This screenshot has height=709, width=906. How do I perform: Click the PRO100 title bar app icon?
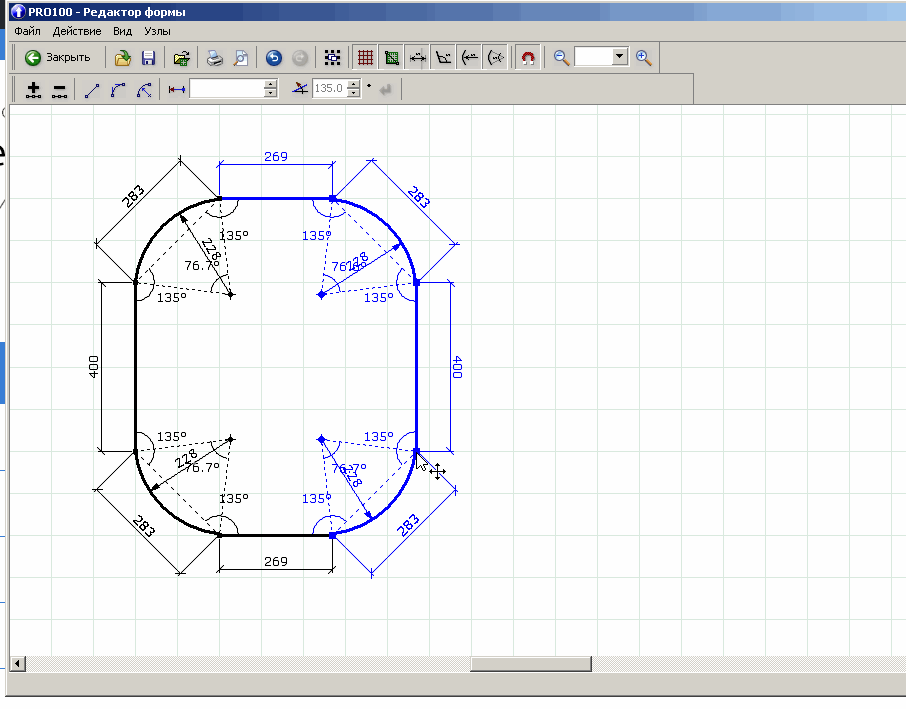[x=18, y=12]
